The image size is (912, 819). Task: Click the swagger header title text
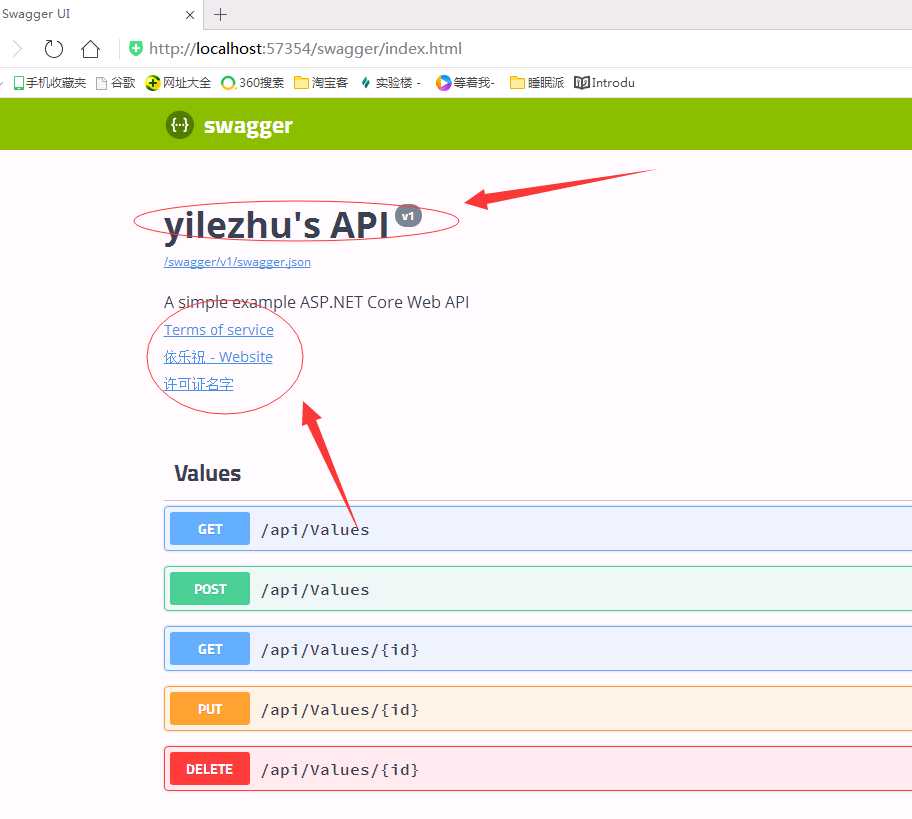click(x=248, y=126)
